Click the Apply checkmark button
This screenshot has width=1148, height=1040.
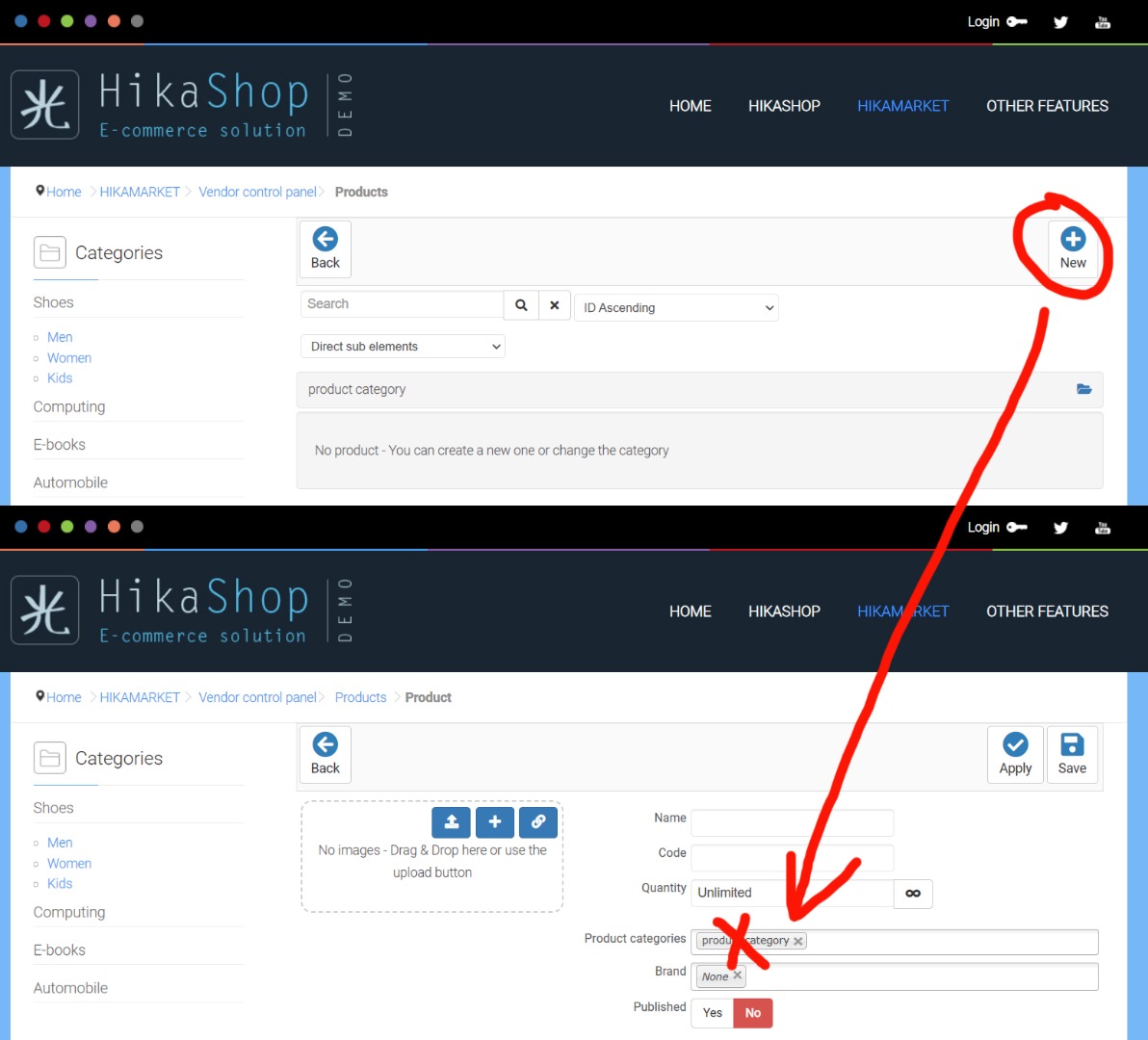[x=1015, y=755]
